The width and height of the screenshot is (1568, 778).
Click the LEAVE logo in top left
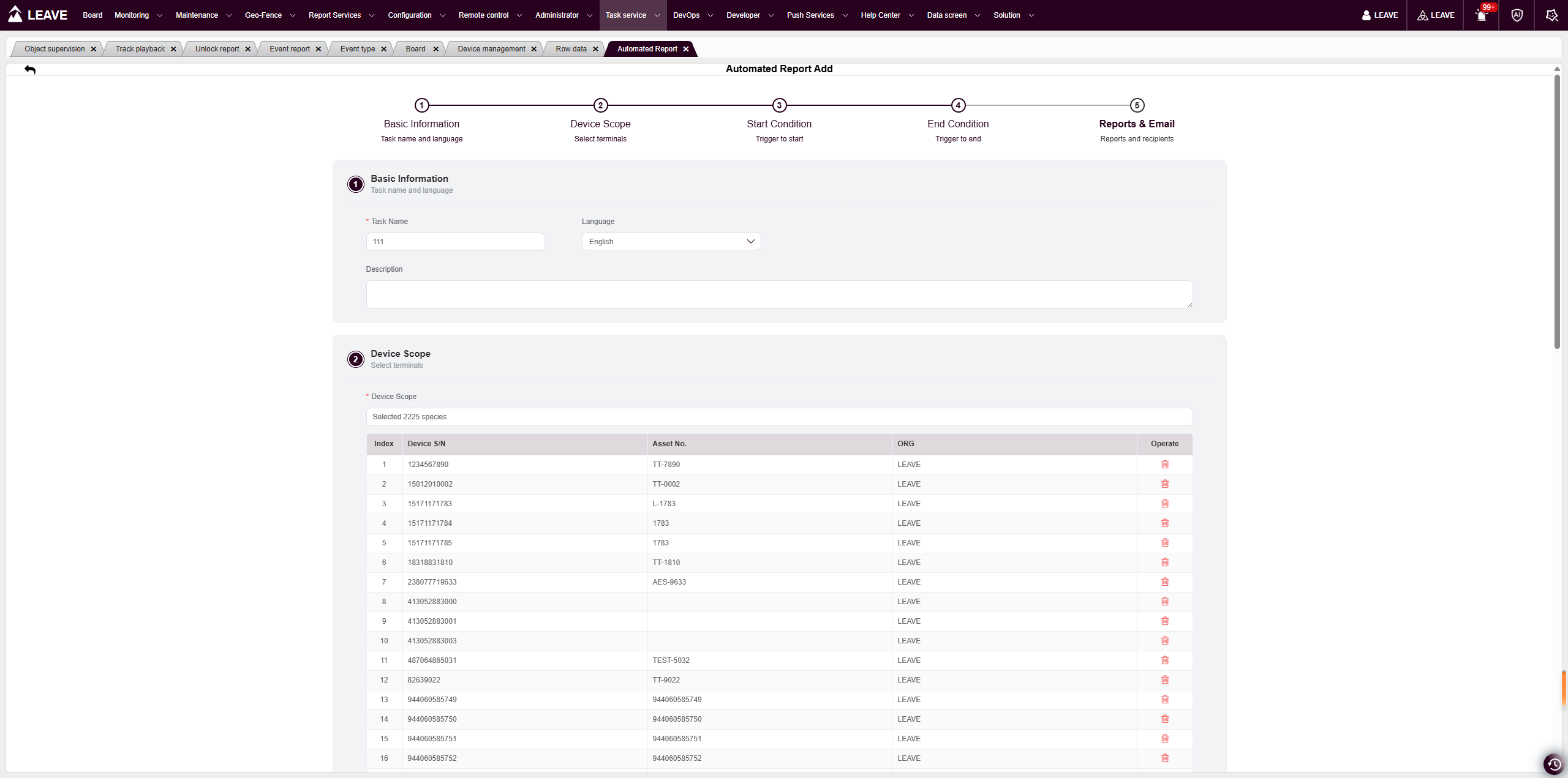(x=38, y=15)
